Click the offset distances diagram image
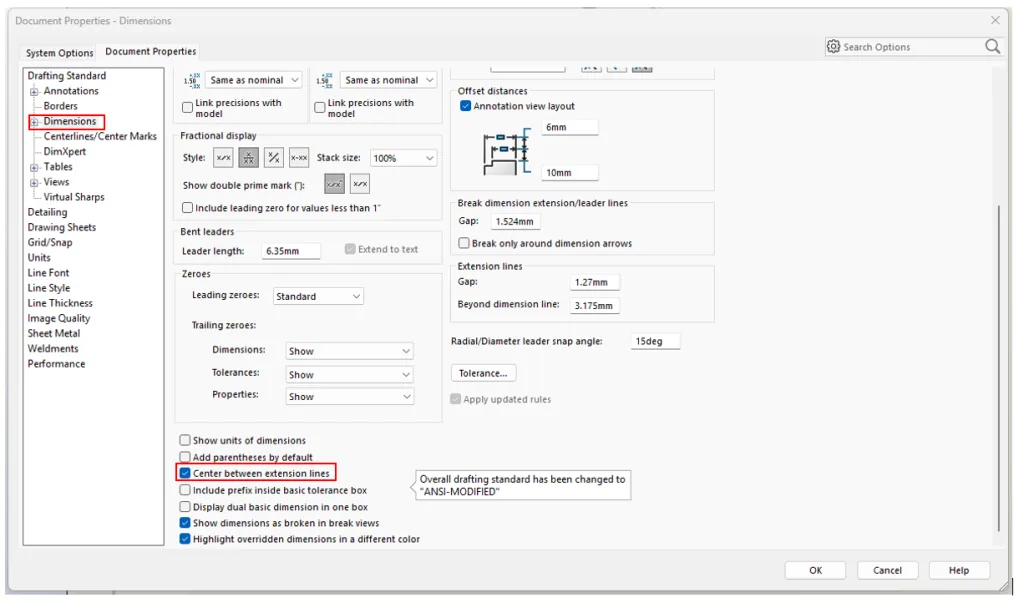This screenshot has width=1024, height=603. [507, 152]
